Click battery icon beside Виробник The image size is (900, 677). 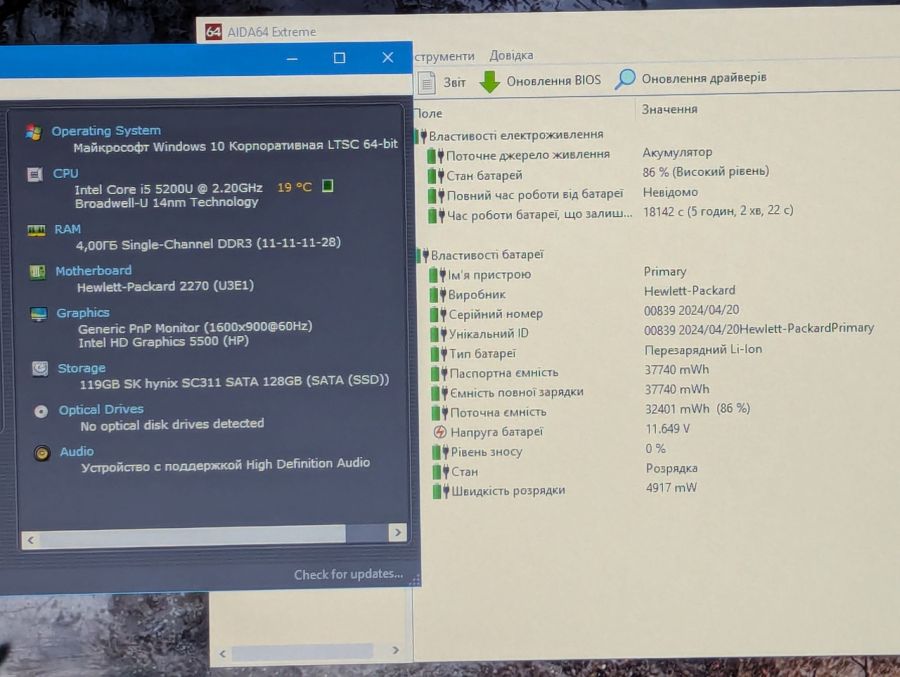(x=438, y=295)
